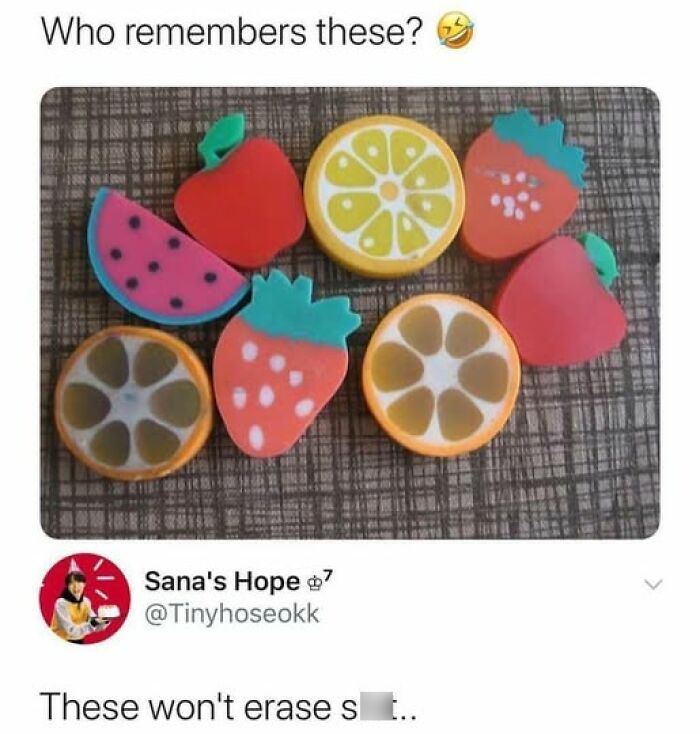The height and width of the screenshot is (734, 700).
Task: Open Sana's Hope profile picture
Action: [x=85, y=599]
